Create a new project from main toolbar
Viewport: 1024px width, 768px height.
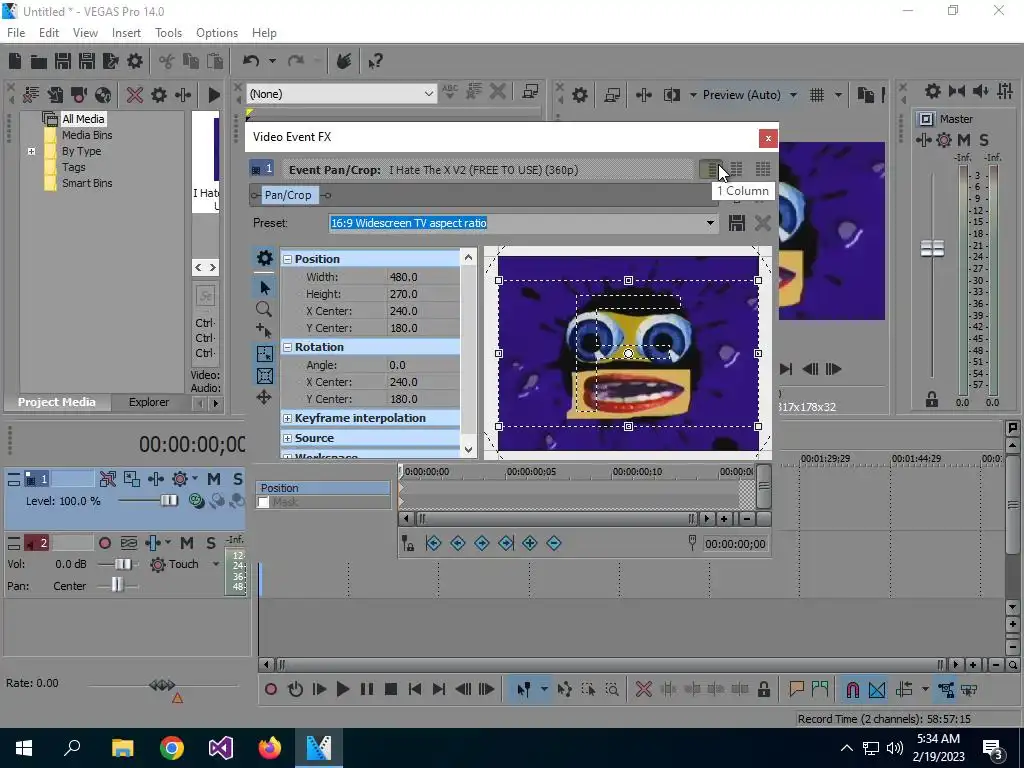click(15, 61)
